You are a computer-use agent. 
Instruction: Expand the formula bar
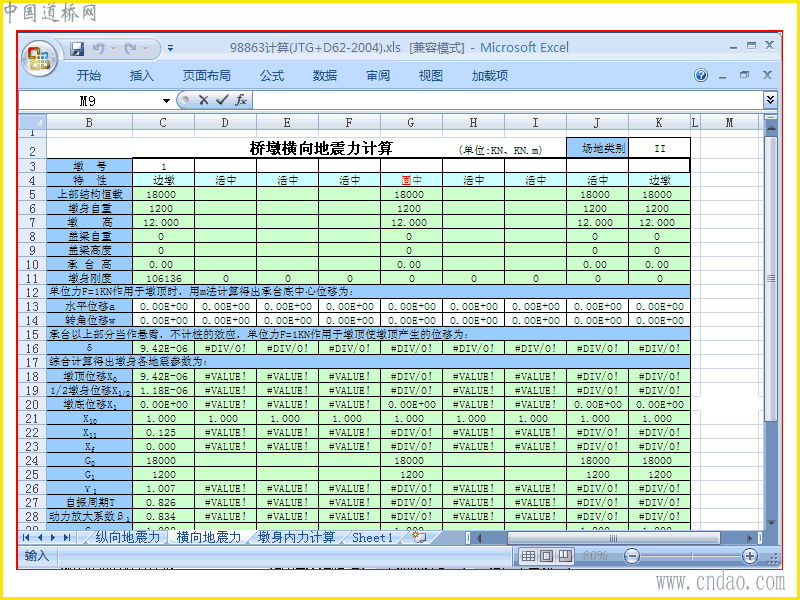click(770, 99)
